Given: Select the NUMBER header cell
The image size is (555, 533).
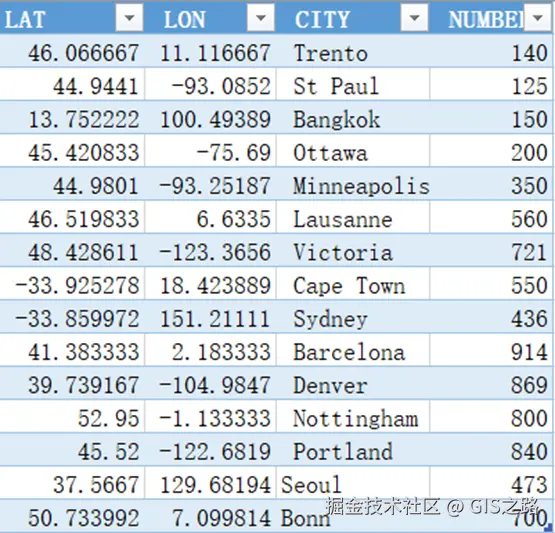Looking at the screenshot, I should click(x=491, y=18).
